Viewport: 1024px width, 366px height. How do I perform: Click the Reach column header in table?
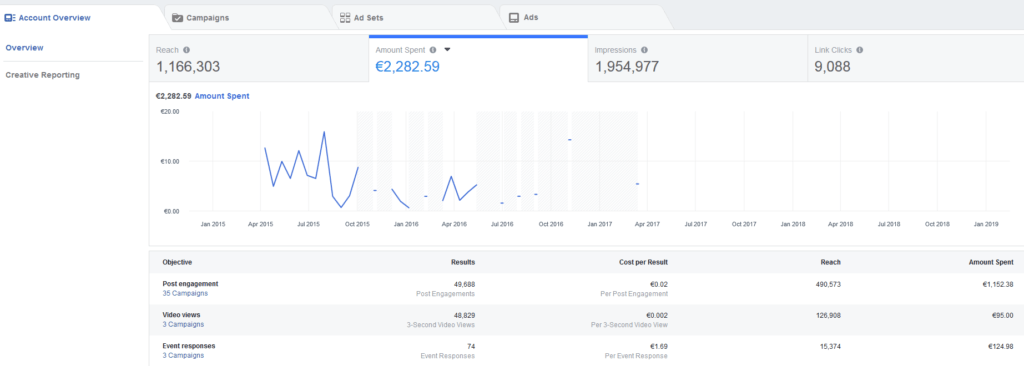click(831, 262)
